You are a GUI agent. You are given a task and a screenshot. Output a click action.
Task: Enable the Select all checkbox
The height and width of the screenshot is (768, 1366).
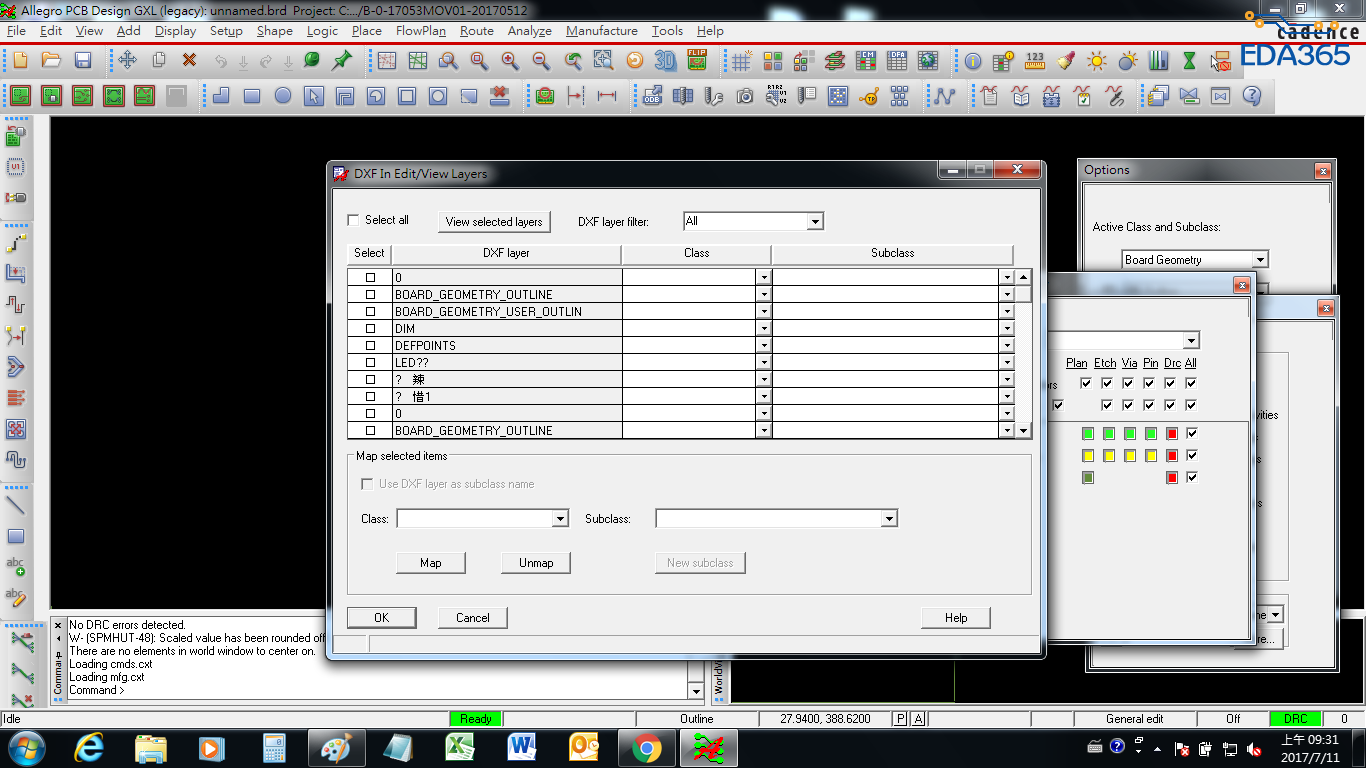(353, 220)
